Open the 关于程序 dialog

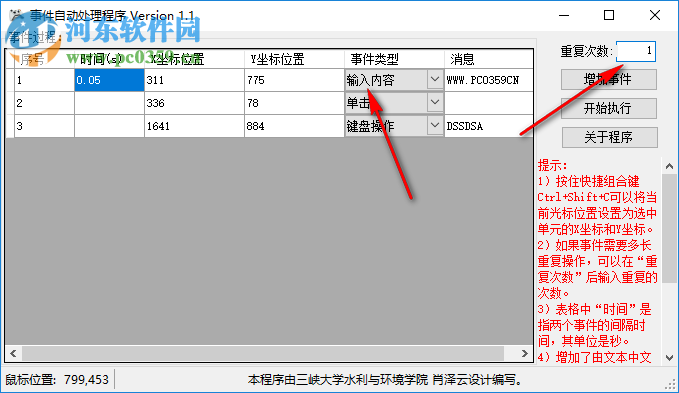[609, 137]
